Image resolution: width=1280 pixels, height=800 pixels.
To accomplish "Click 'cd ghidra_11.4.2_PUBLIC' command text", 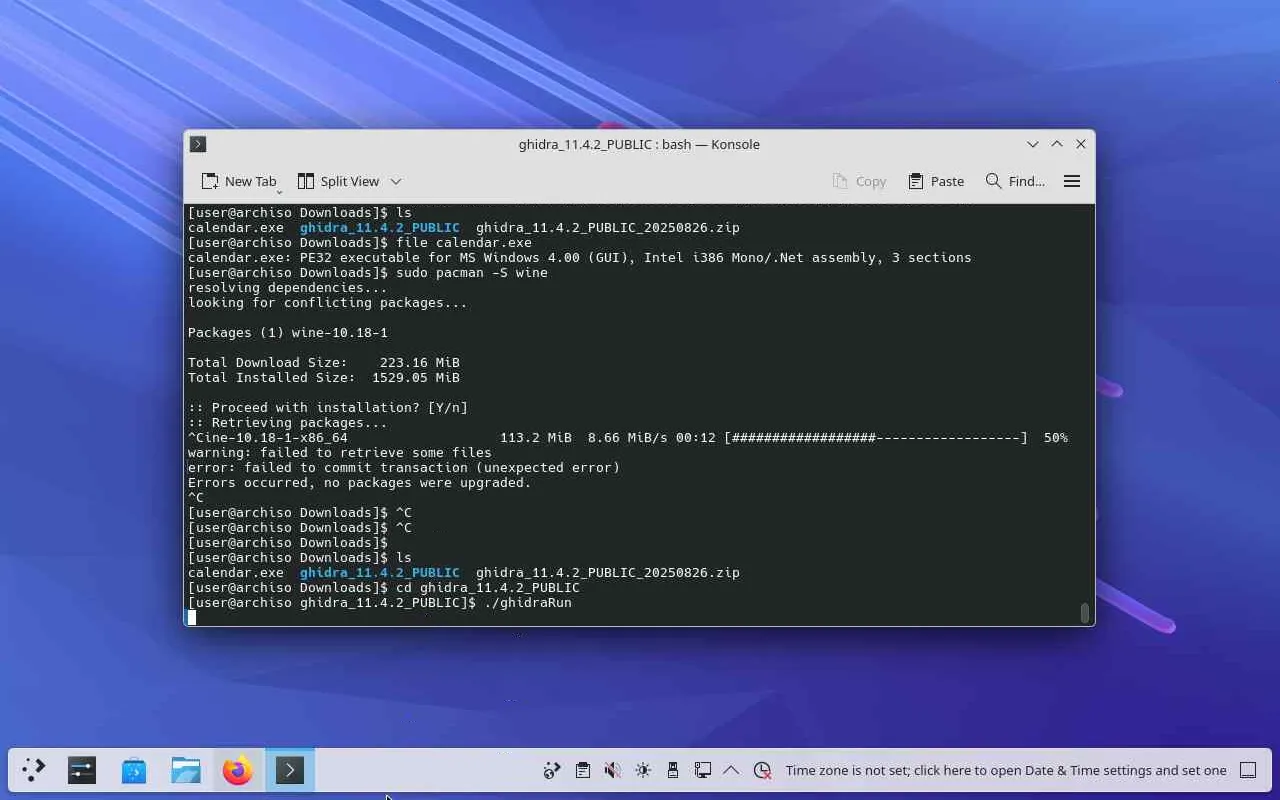I will pos(488,588).
